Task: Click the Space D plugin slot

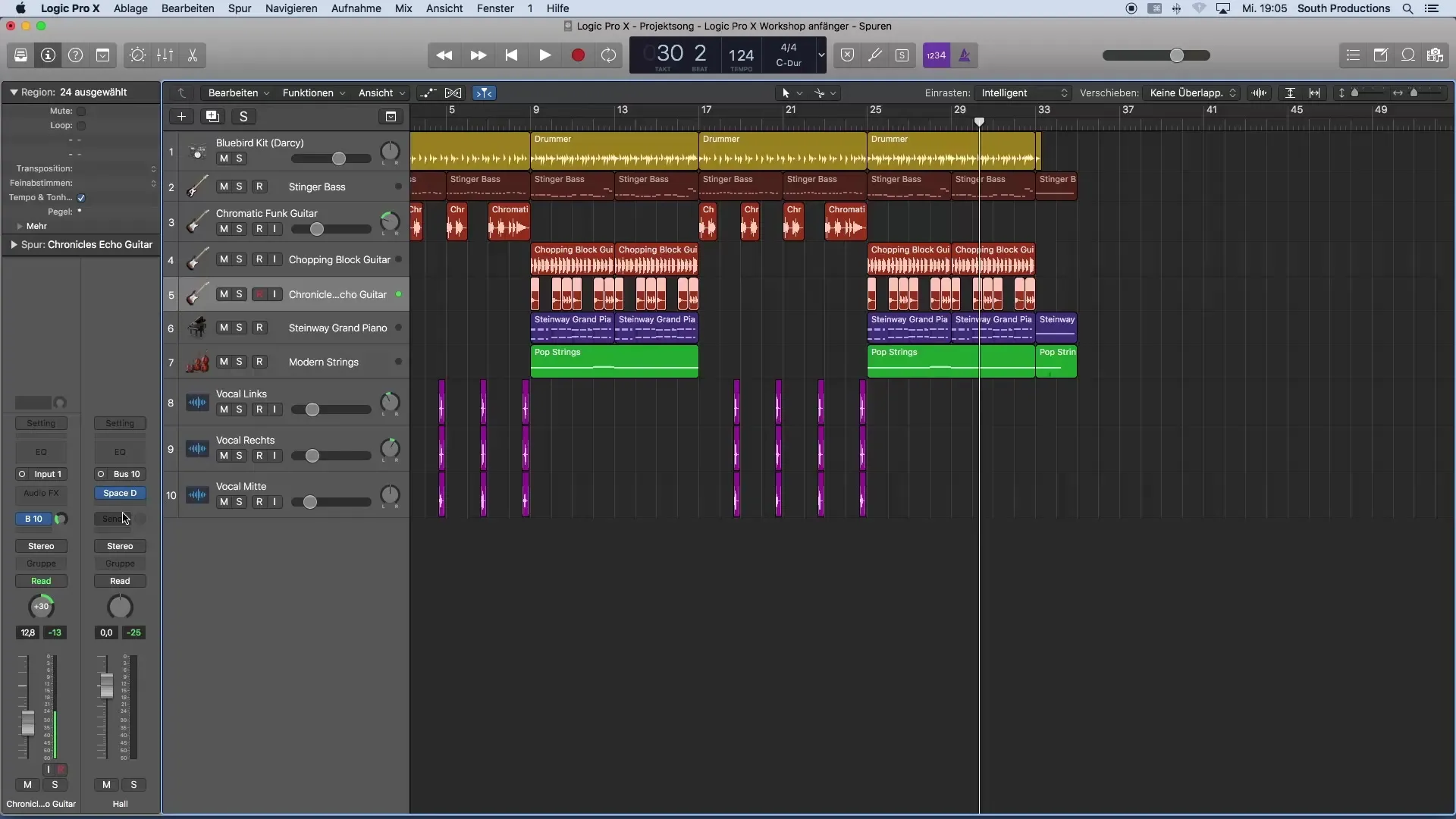Action: click(120, 494)
